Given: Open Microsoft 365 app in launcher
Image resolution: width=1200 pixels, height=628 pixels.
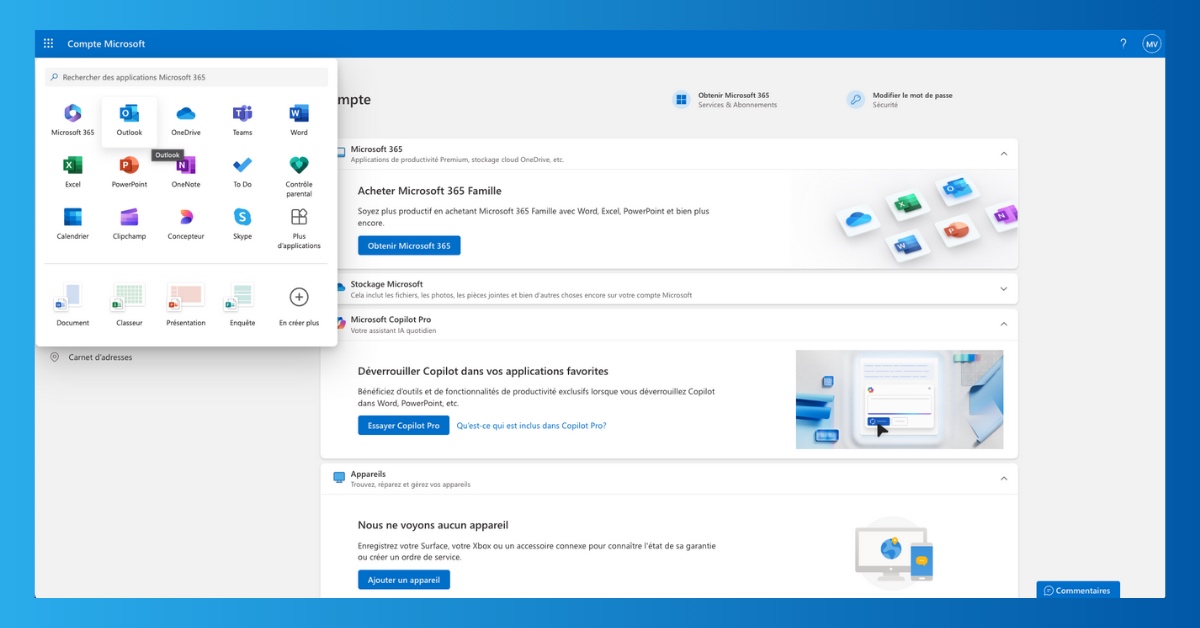Looking at the screenshot, I should pyautogui.click(x=73, y=119).
